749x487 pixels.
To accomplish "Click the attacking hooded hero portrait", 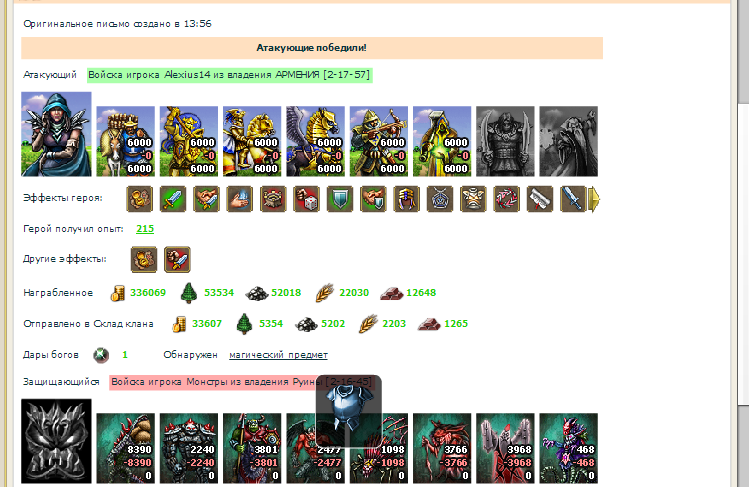I will click(56, 134).
